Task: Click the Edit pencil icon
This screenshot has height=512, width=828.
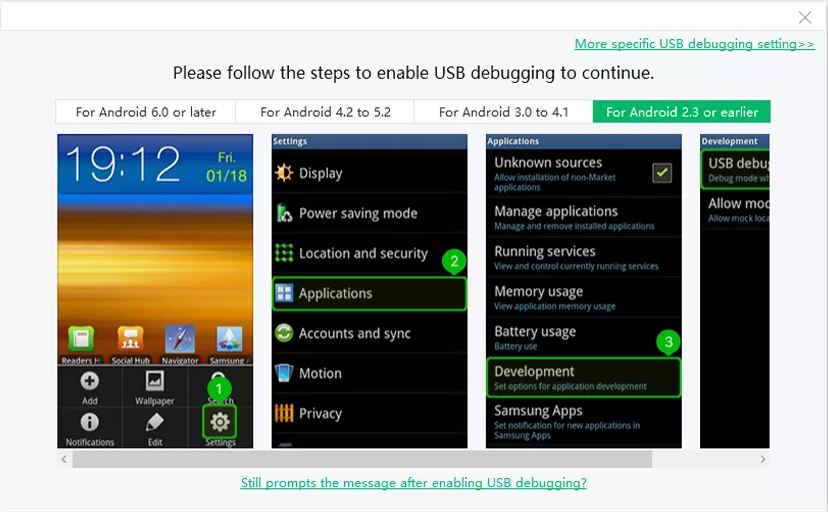Action: pyautogui.click(x=155, y=423)
